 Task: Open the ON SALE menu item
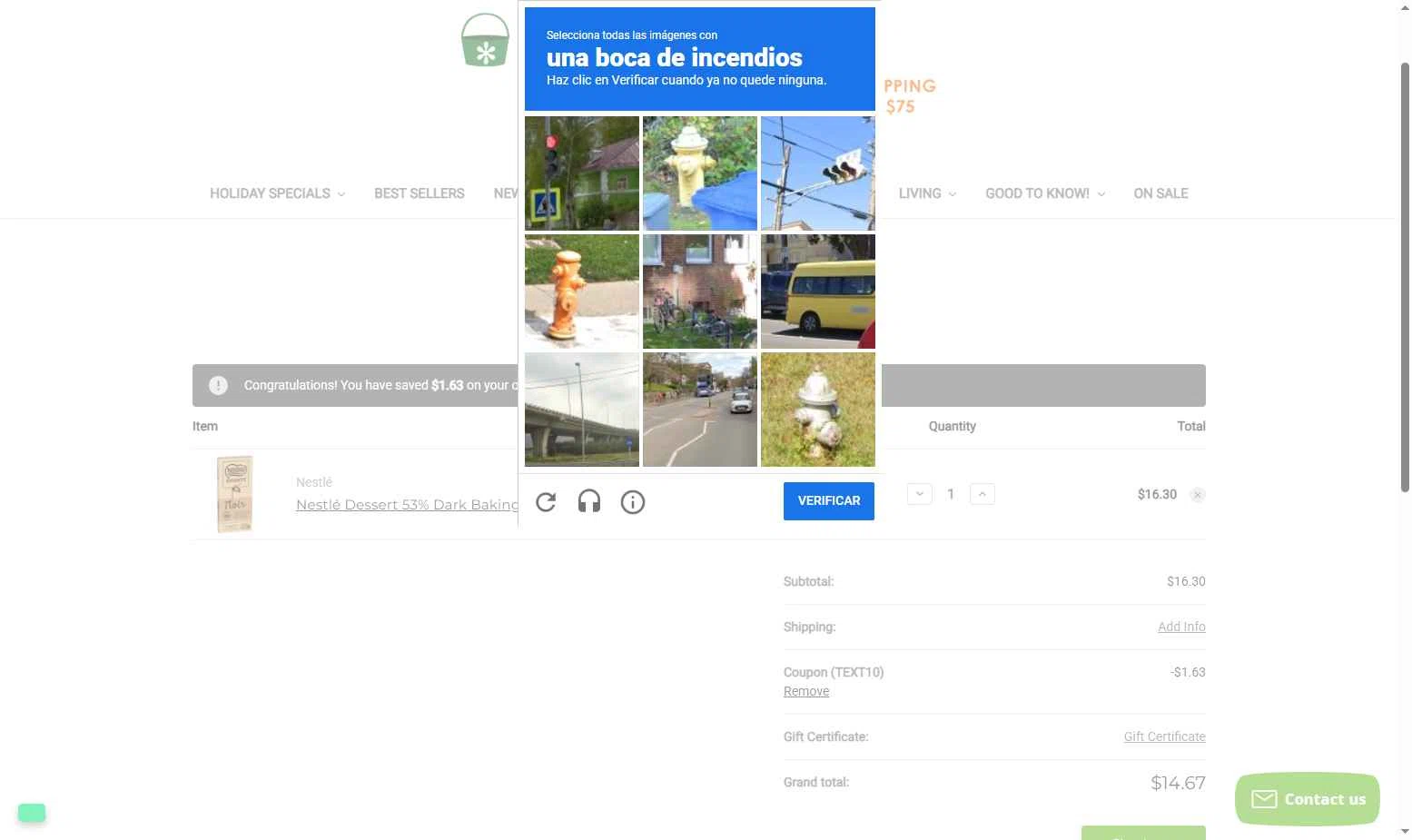(1160, 193)
